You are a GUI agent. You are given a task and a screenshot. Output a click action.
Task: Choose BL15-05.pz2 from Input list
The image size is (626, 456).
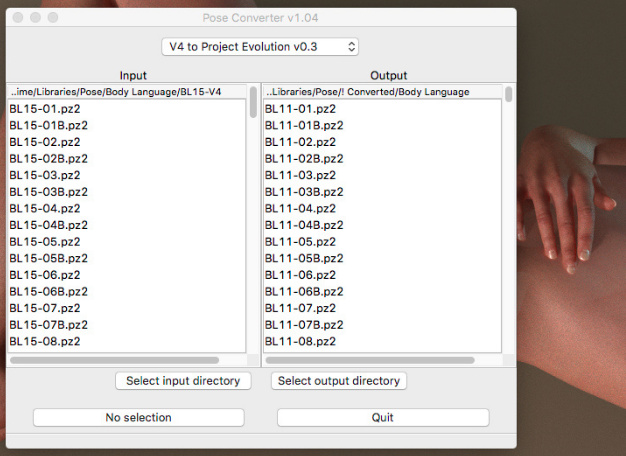point(45,241)
